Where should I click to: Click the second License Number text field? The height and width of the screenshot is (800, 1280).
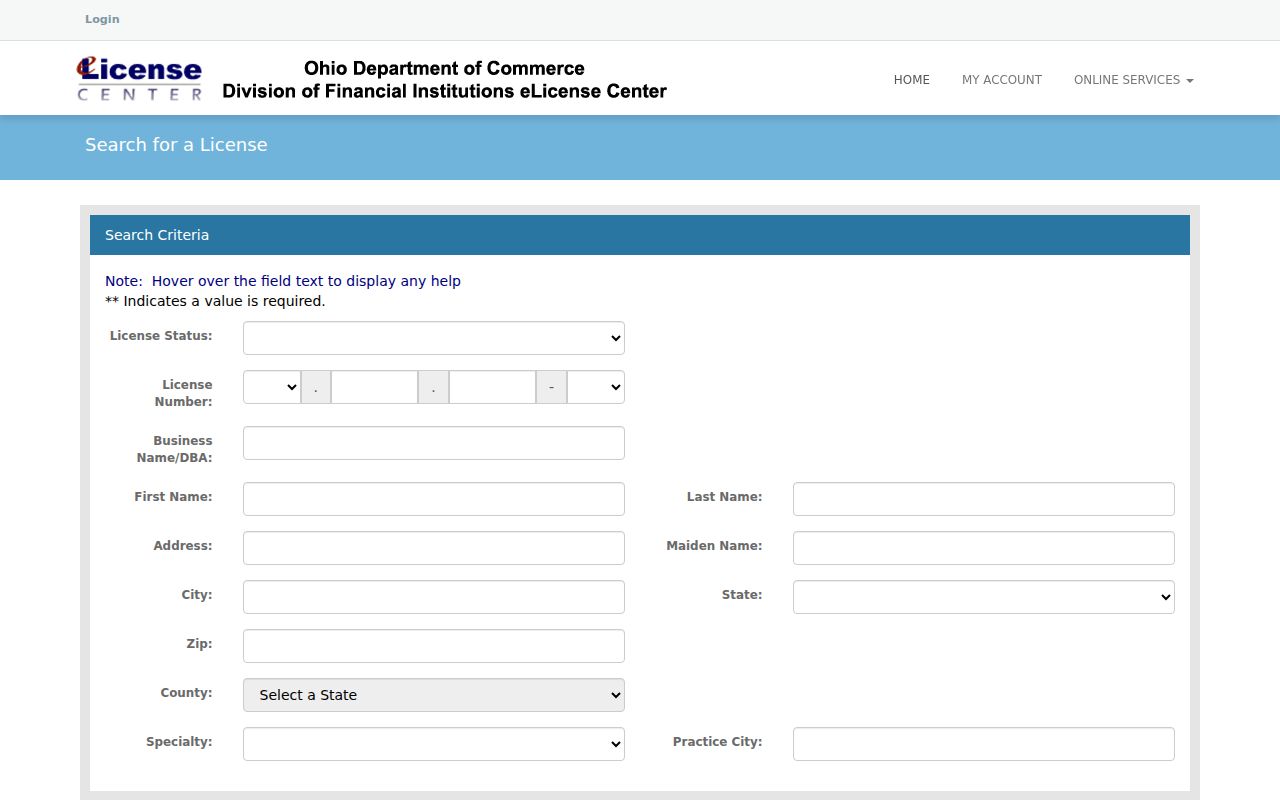[492, 387]
